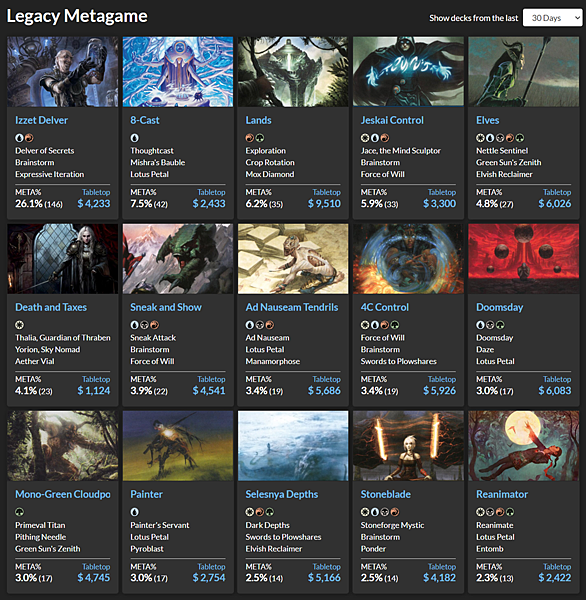Click the 8-Cast card artwork
Screen dimensions: 586x600
[x=178, y=72]
